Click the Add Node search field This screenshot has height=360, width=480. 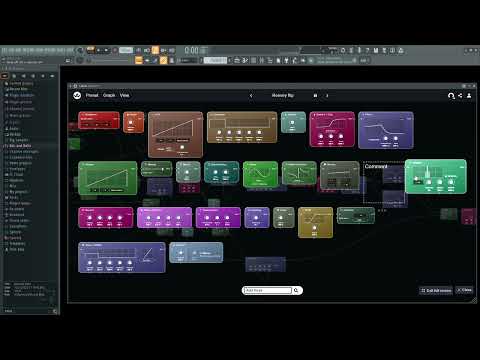pos(267,290)
